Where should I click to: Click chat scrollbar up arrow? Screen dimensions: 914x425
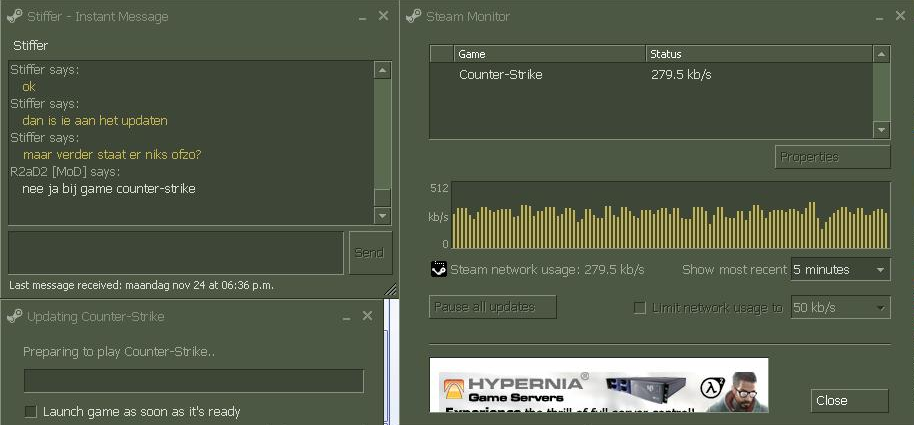(382, 71)
